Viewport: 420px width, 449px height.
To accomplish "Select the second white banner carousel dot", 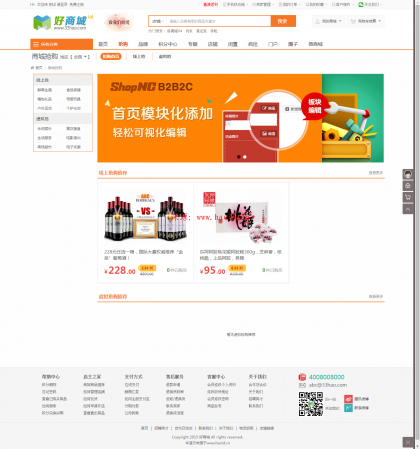I will 245,157.
